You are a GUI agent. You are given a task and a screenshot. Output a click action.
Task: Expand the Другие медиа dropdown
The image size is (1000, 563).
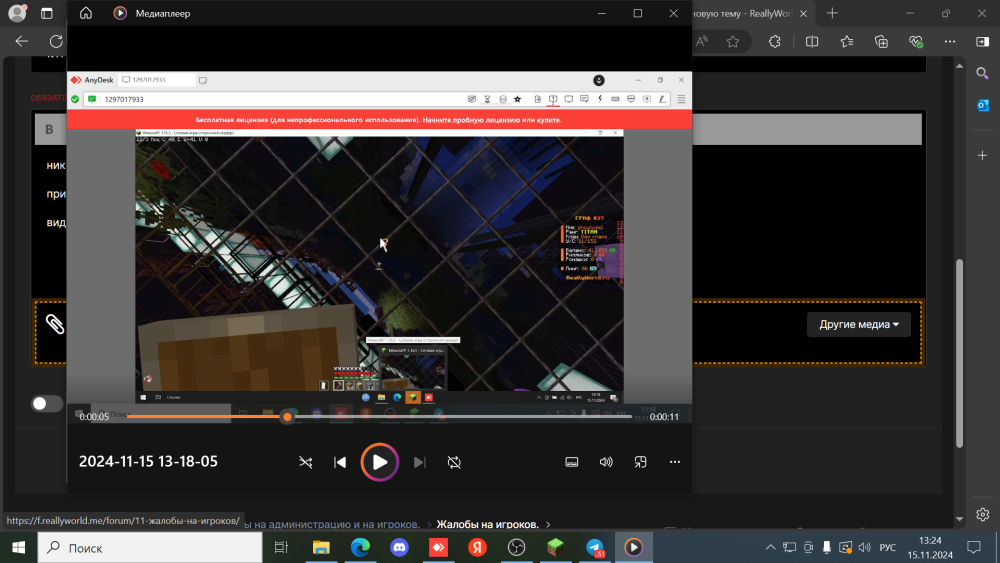click(858, 325)
